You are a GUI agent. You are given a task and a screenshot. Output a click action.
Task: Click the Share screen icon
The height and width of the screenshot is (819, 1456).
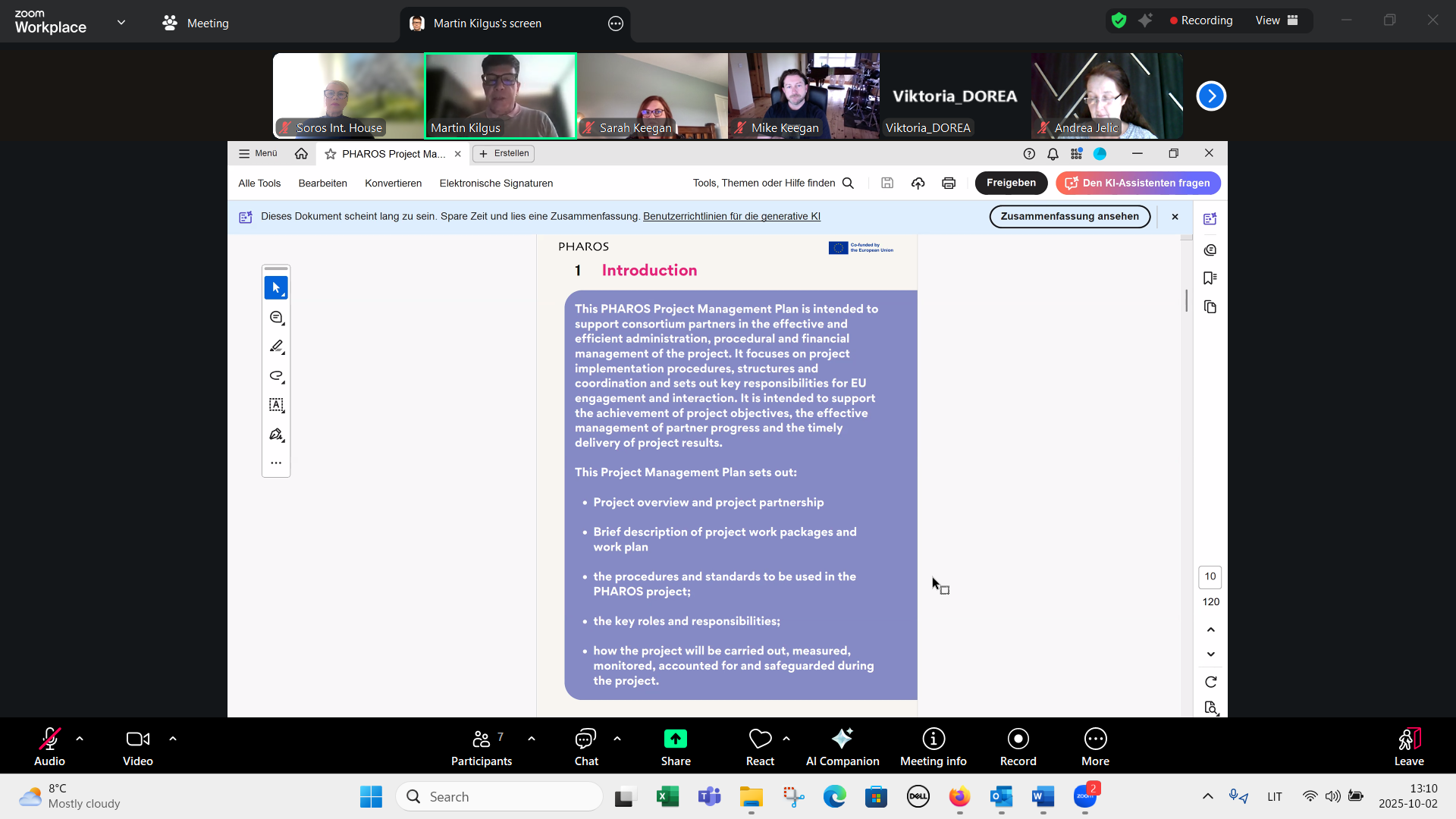(x=675, y=739)
